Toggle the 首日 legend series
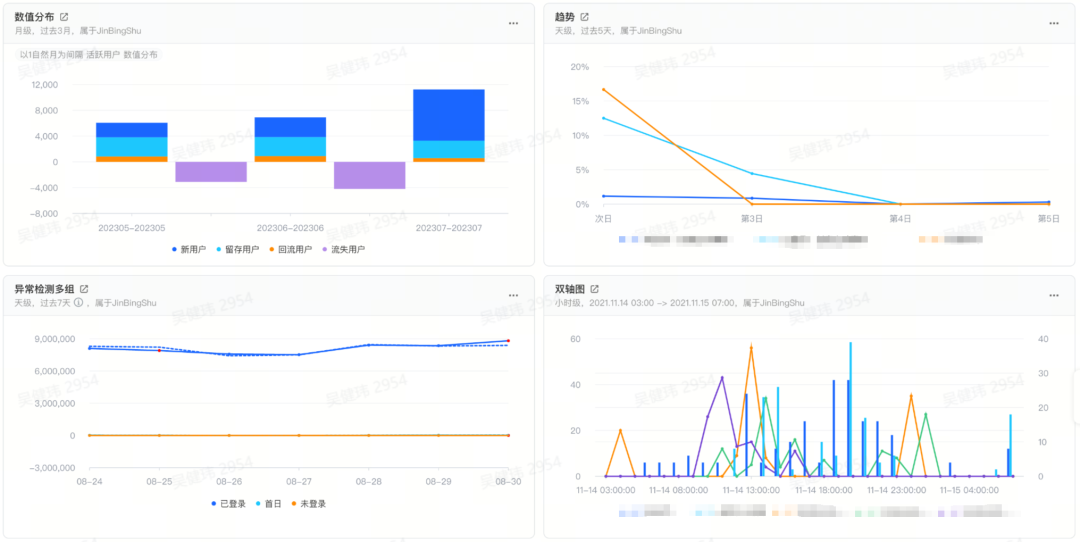1080x542 pixels. pyautogui.click(x=268, y=504)
